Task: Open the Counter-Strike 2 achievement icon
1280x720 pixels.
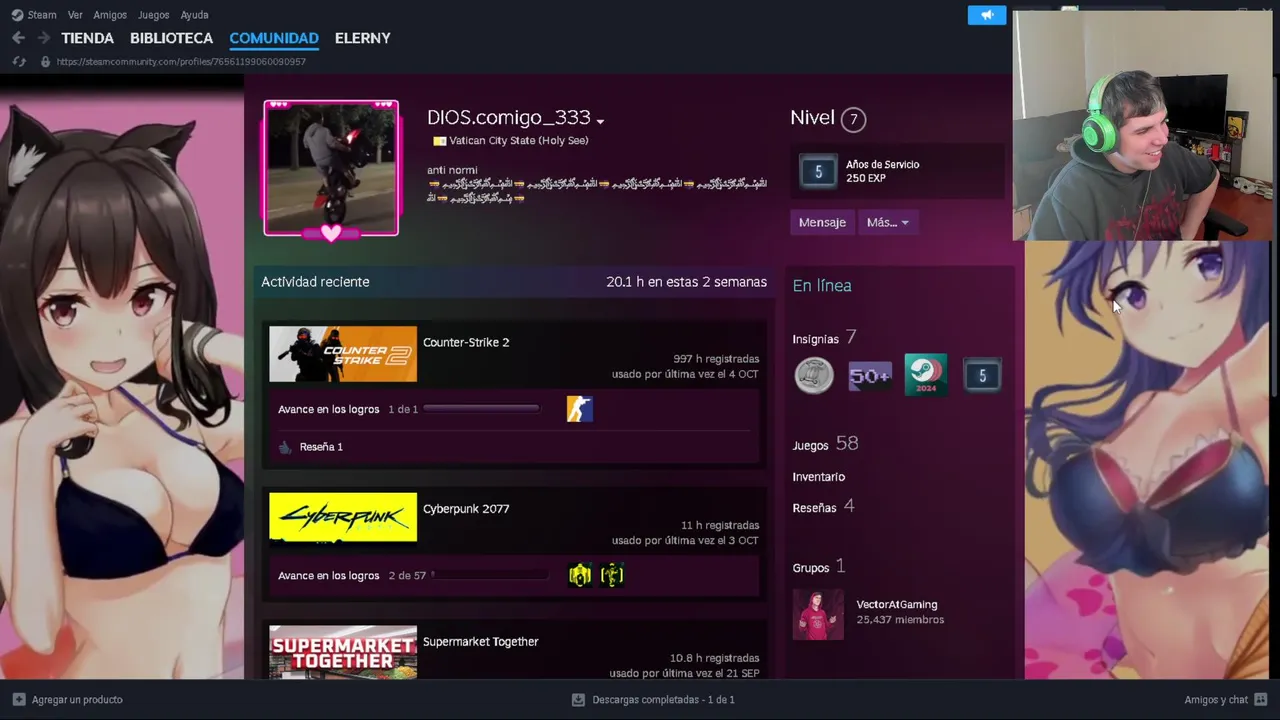Action: point(580,409)
